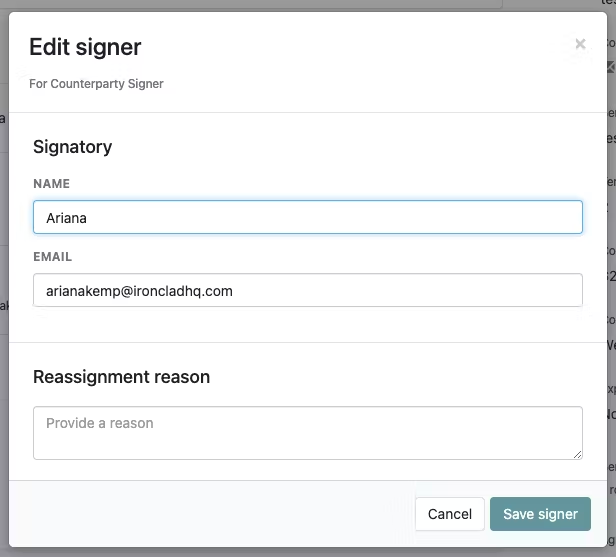This screenshot has width=616, height=557.
Task: Cancel editing the signer
Action: tap(450, 514)
